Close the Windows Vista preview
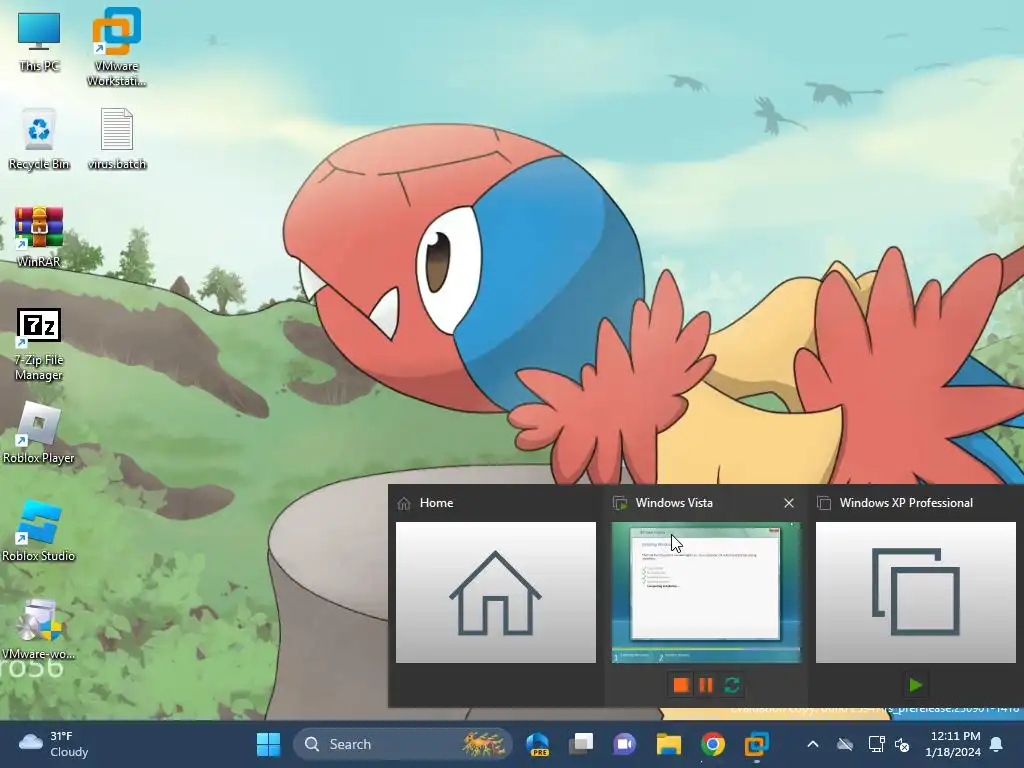The width and height of the screenshot is (1024, 768). tap(789, 503)
